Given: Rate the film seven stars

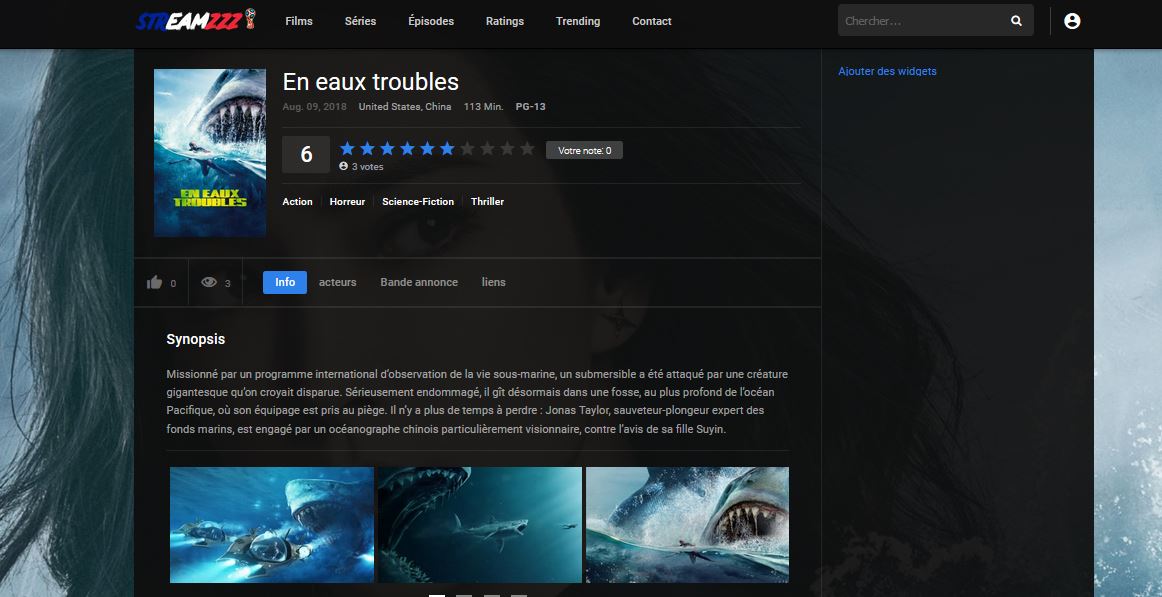Looking at the screenshot, I should 467,149.
